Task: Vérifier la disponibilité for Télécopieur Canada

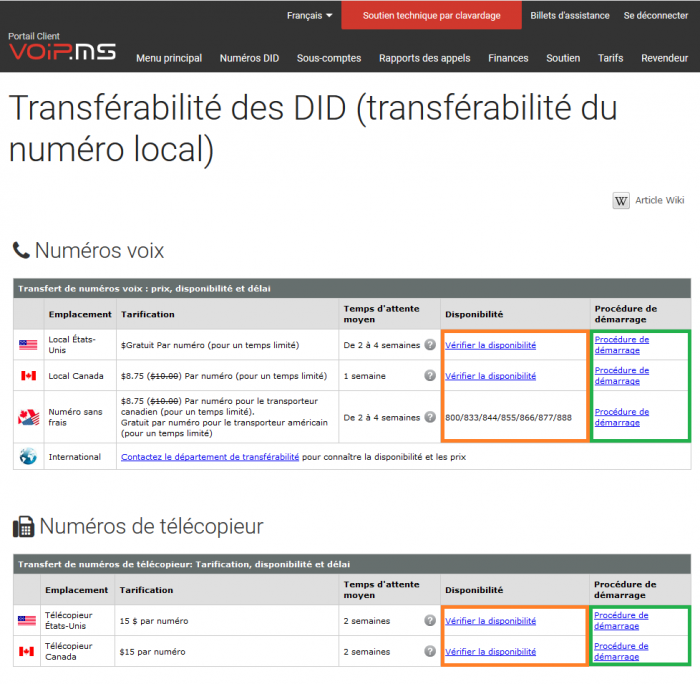Action: pos(490,651)
